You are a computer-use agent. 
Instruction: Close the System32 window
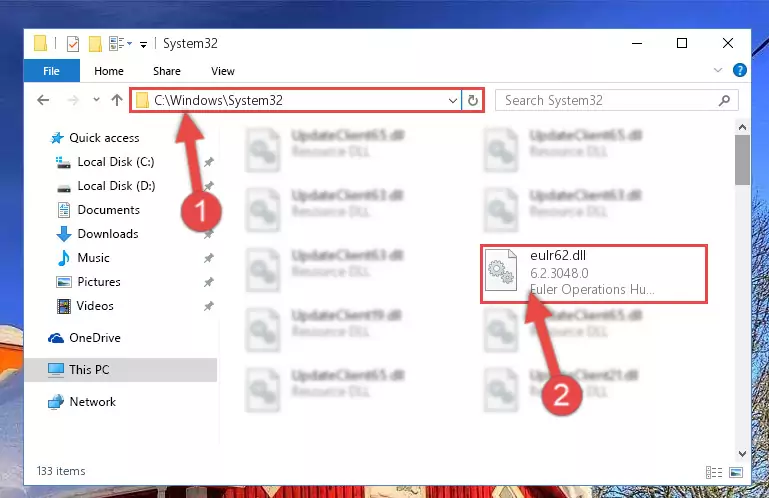[728, 44]
